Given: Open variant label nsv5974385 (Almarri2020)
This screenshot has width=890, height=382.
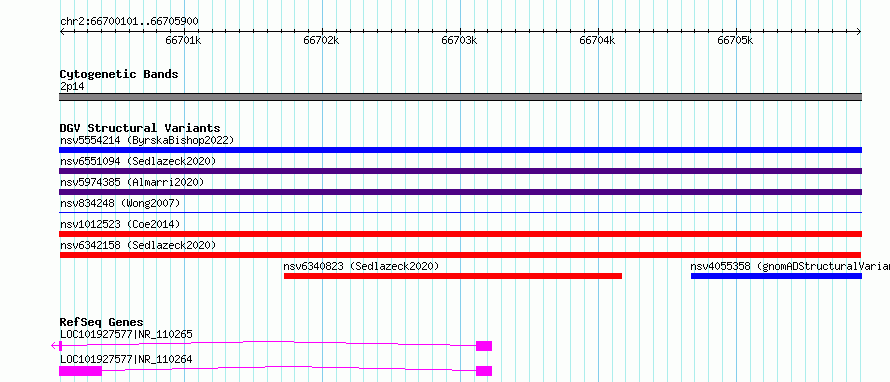Looking at the screenshot, I should pos(132,182).
